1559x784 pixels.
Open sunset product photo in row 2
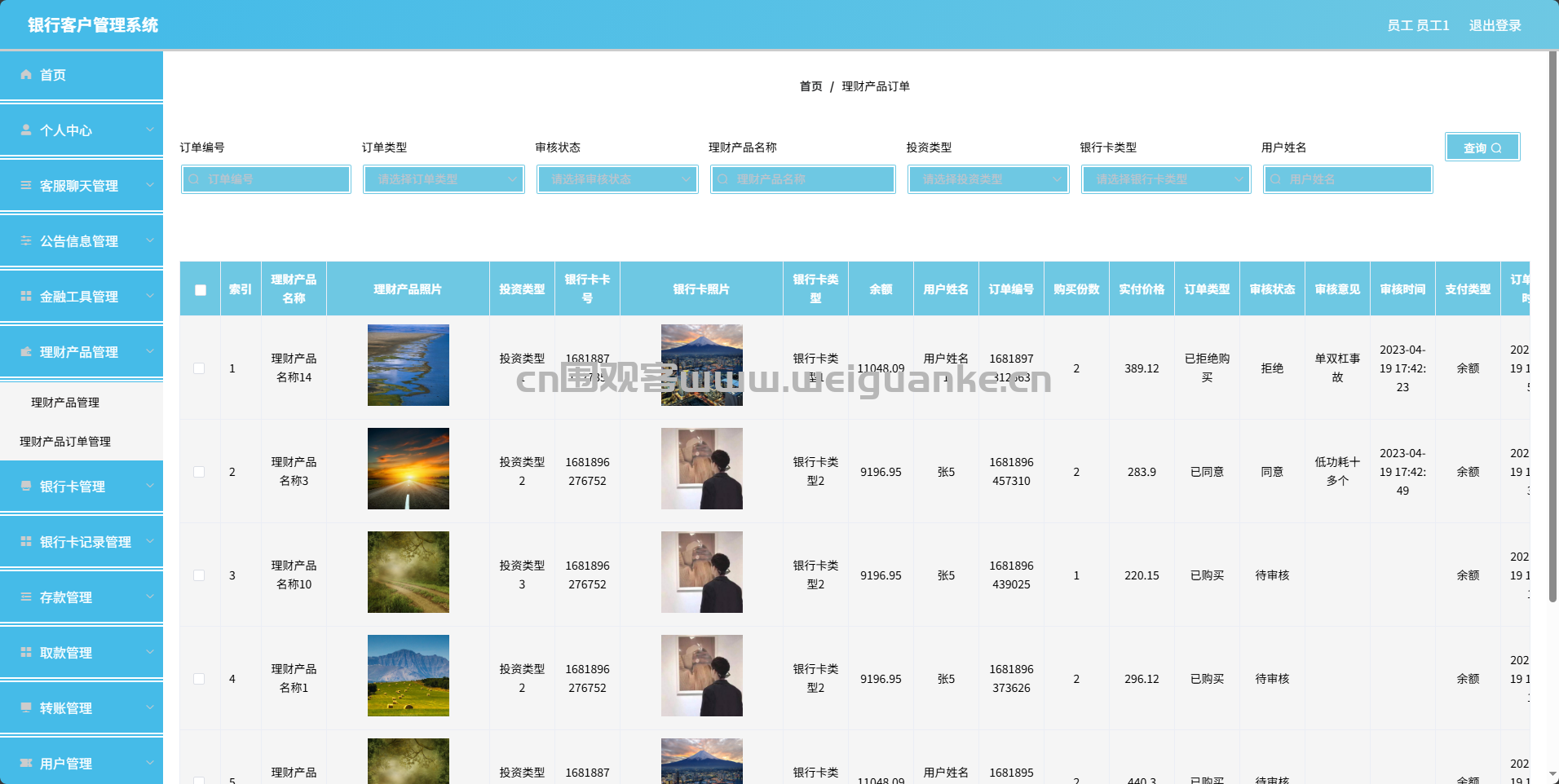409,469
